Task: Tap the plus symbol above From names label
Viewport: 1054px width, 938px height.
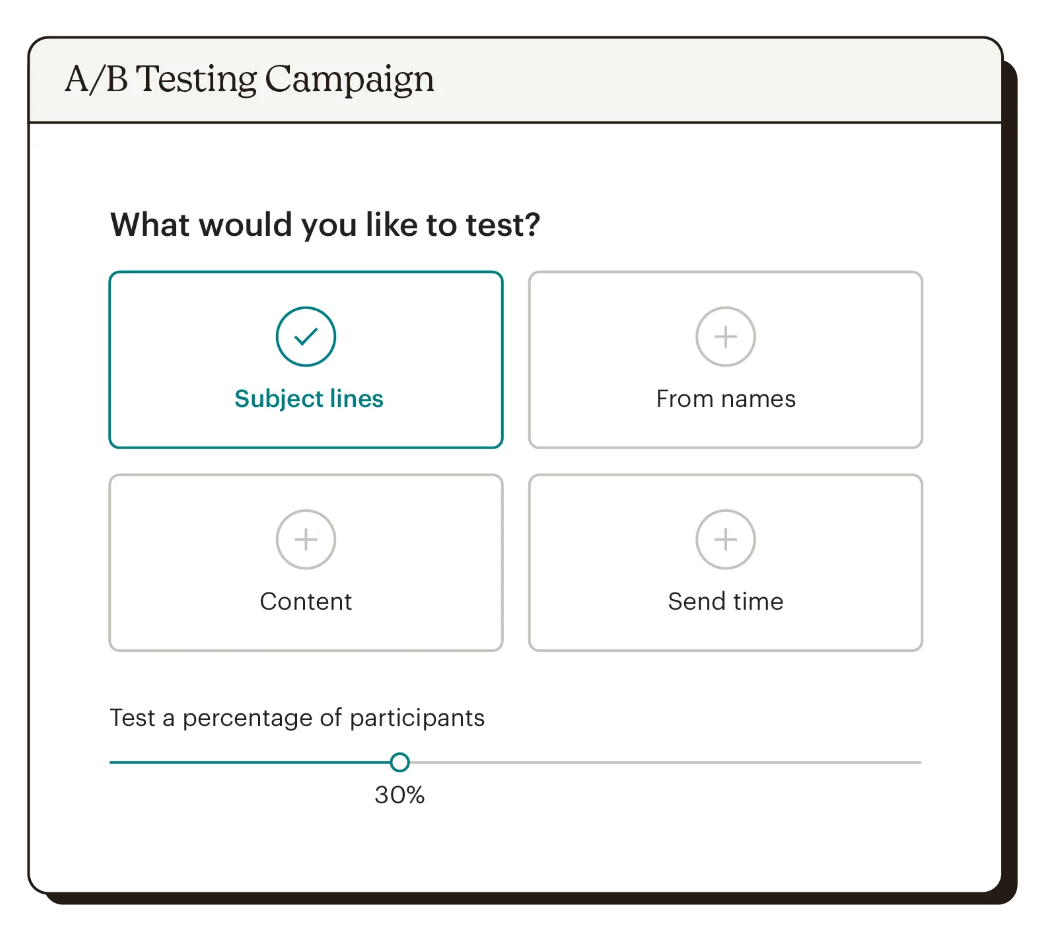Action: point(725,337)
